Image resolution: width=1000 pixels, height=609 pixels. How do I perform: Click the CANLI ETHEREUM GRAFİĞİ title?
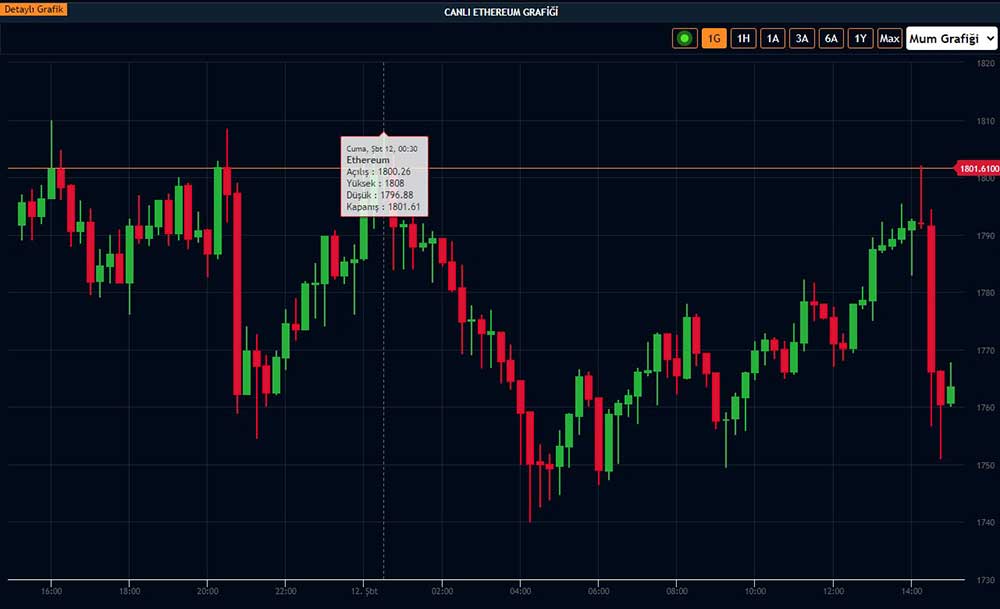pos(501,12)
